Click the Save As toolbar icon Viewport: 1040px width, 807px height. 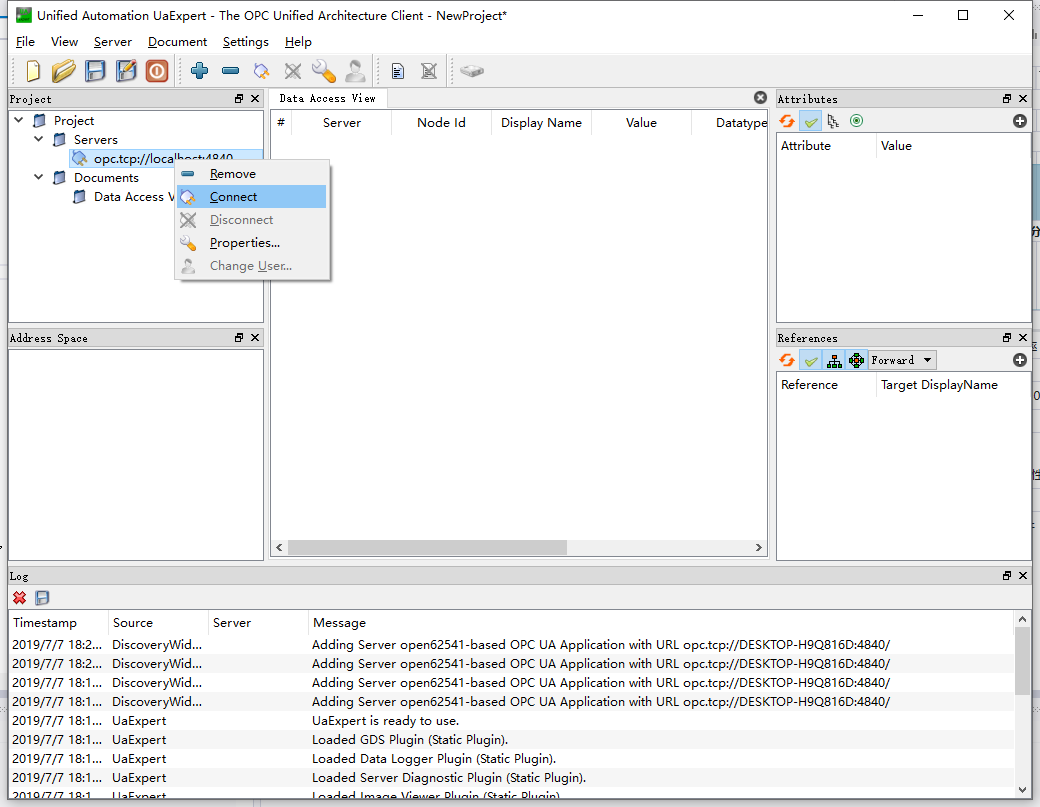(x=126, y=71)
